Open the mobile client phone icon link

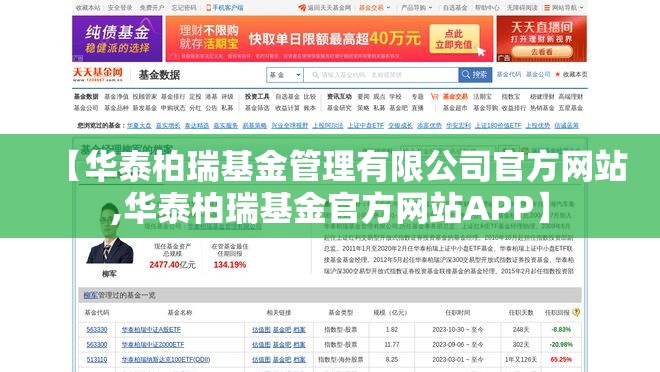click(208, 8)
